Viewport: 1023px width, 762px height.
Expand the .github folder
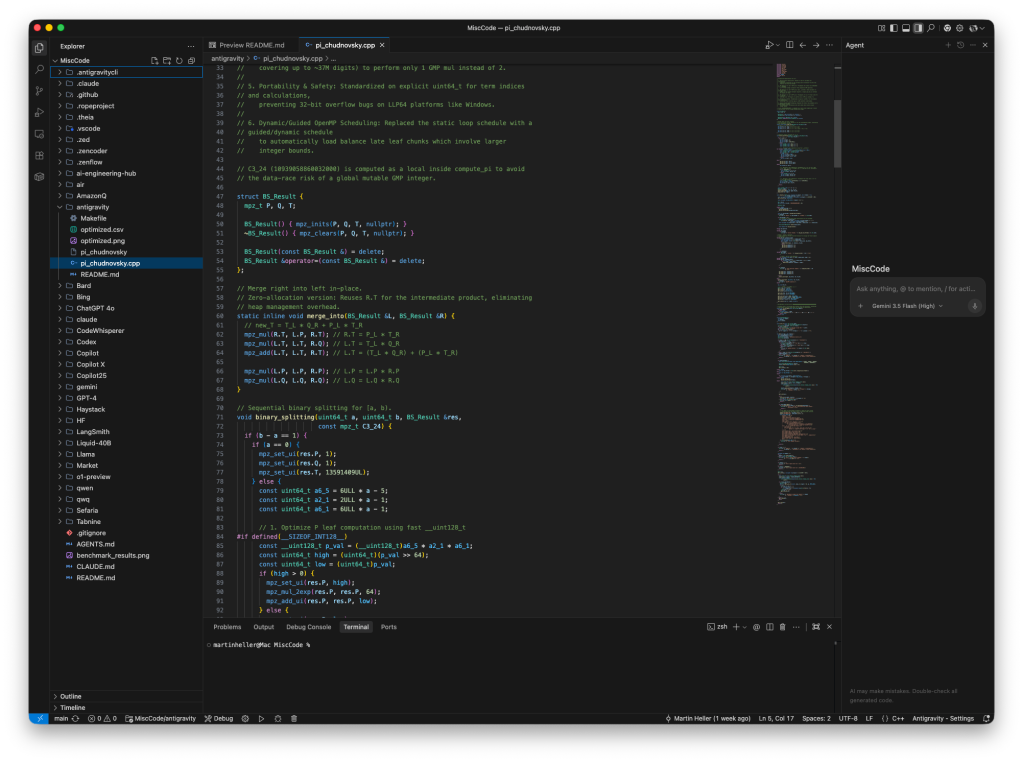click(x=126, y=95)
